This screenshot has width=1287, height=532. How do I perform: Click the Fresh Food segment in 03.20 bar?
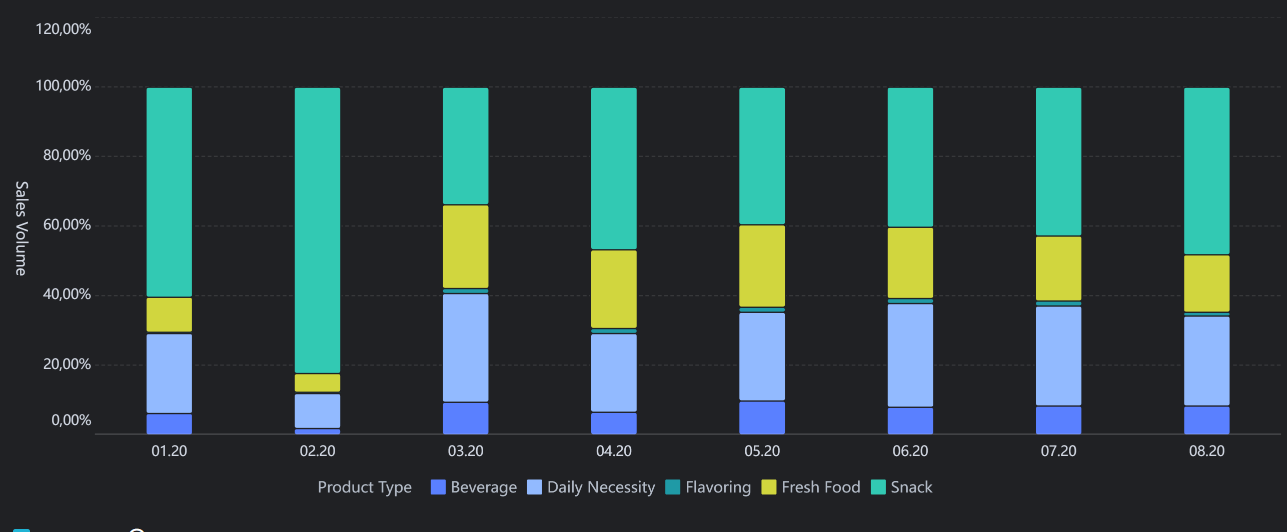coord(466,246)
